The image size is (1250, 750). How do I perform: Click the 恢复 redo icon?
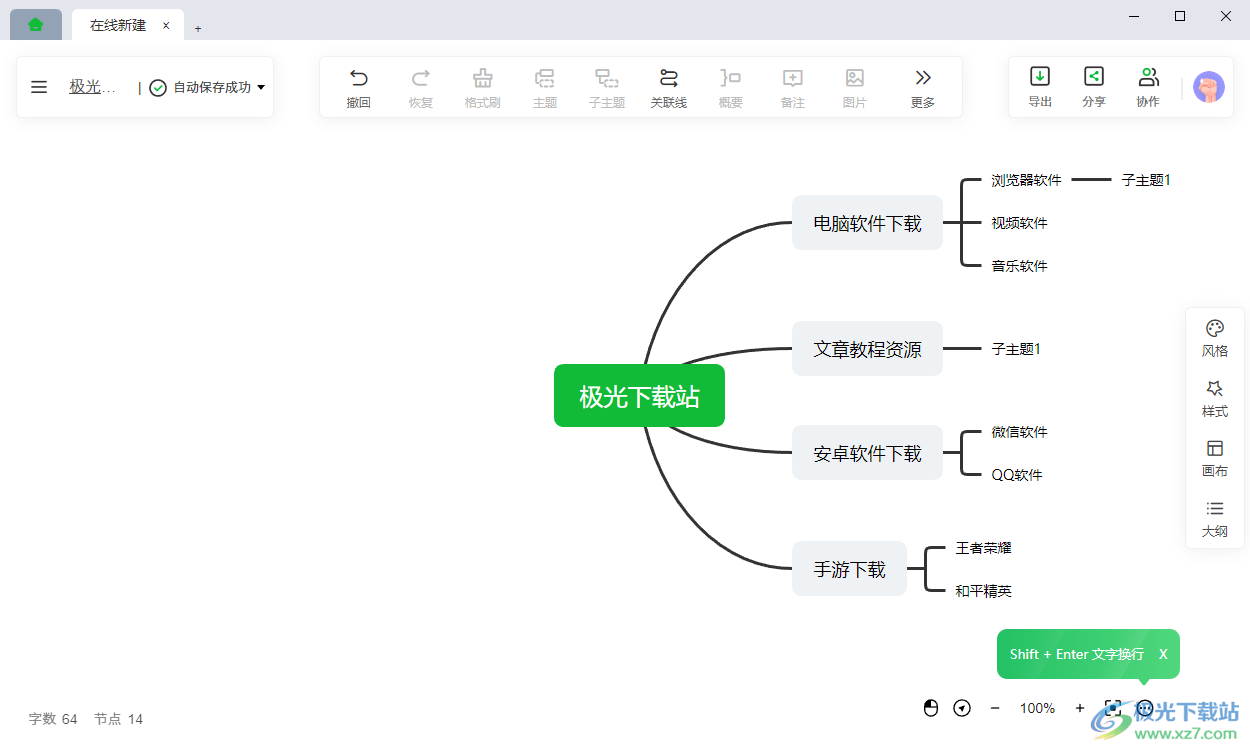coord(421,78)
